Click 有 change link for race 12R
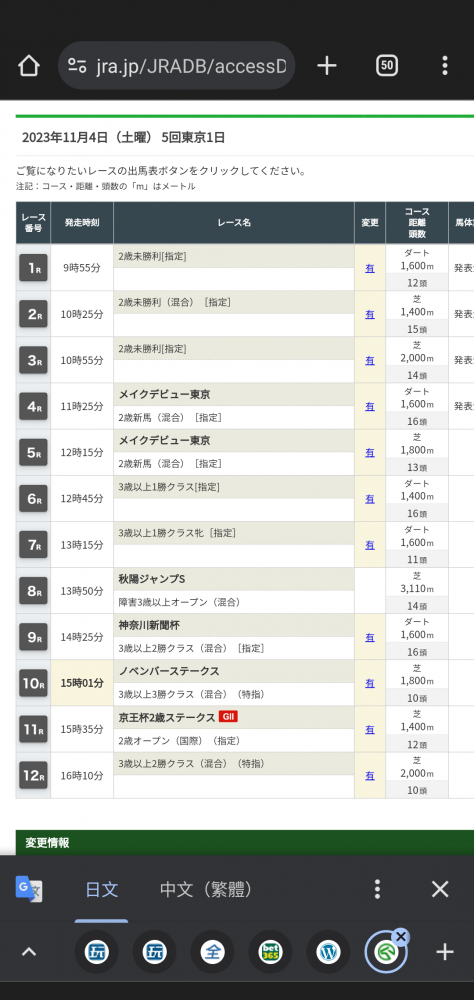 [370, 776]
